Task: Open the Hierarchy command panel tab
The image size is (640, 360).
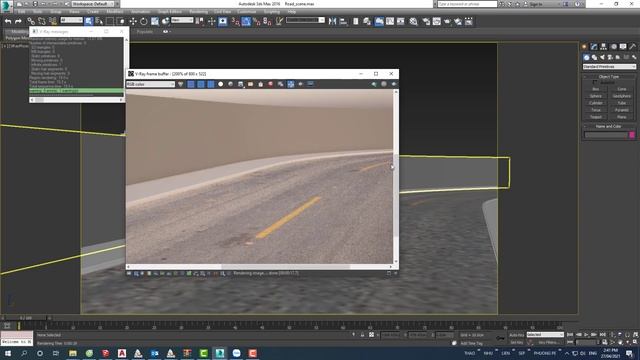Action: pyautogui.click(x=603, y=47)
